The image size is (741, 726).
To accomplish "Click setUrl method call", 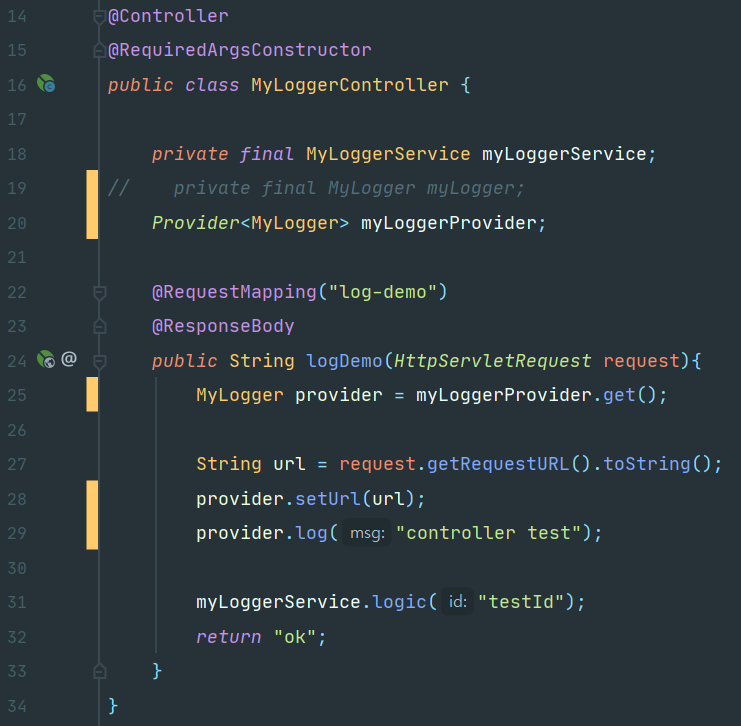I will (327, 499).
